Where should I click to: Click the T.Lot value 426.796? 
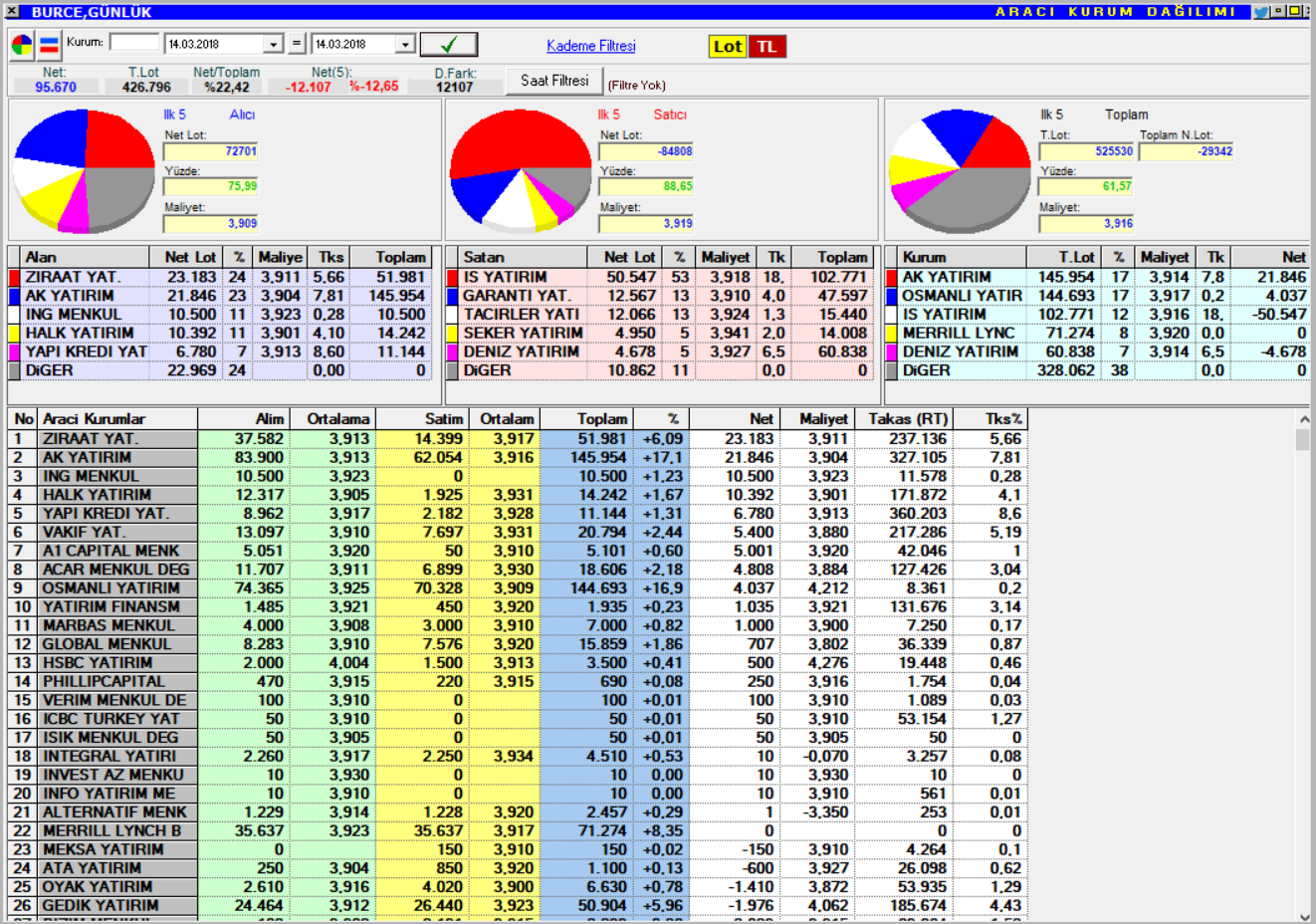coord(146,87)
